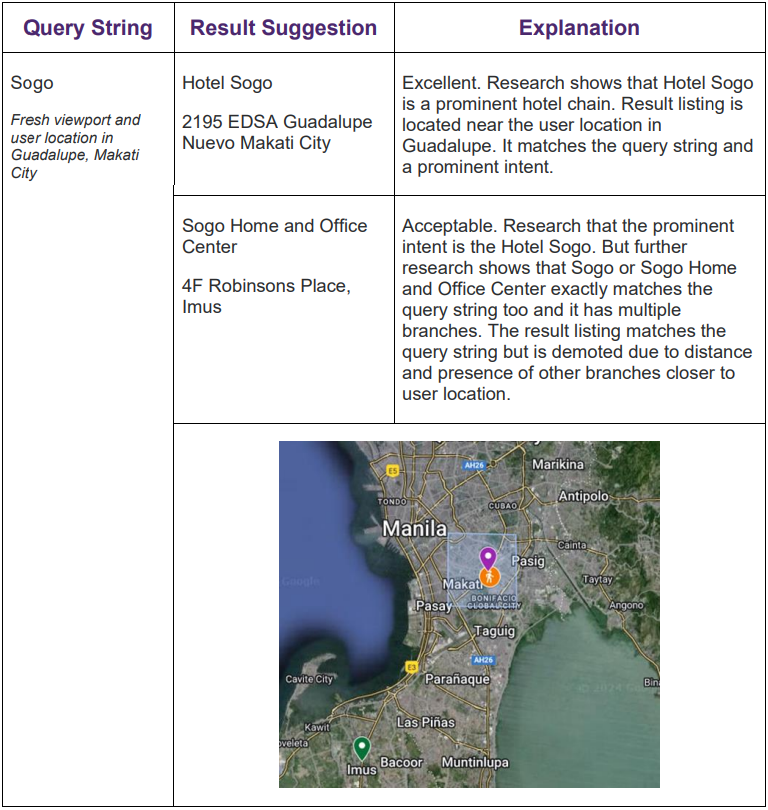Click the Makati label on the map

click(x=462, y=584)
